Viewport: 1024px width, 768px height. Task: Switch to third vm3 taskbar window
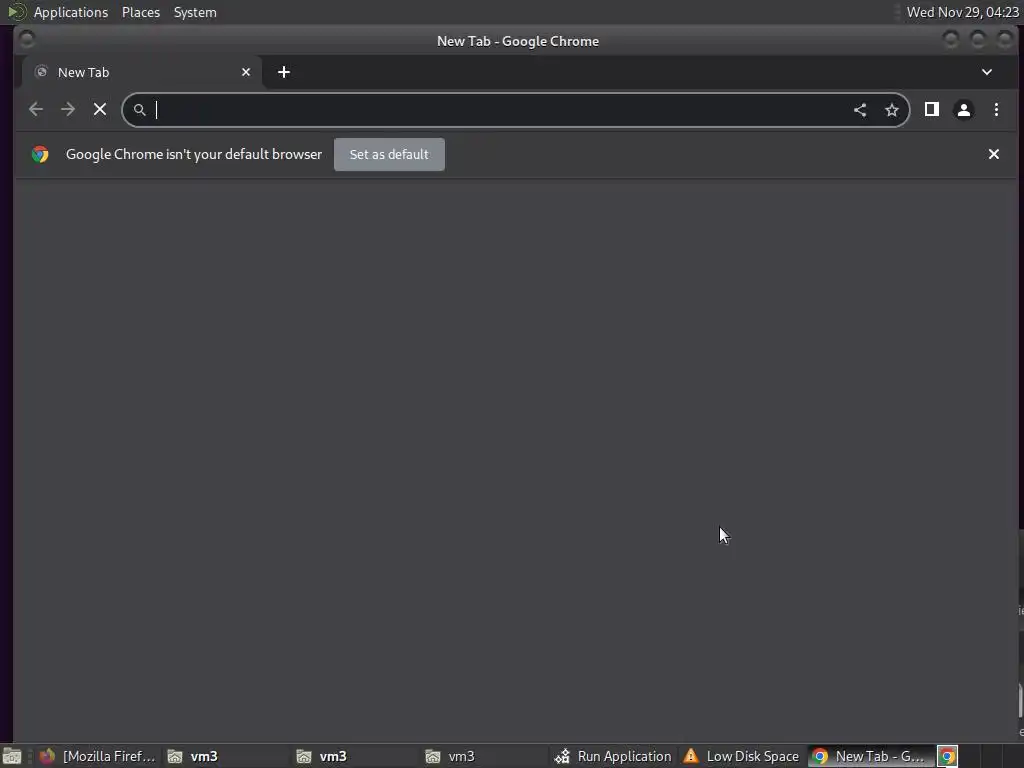coord(485,756)
